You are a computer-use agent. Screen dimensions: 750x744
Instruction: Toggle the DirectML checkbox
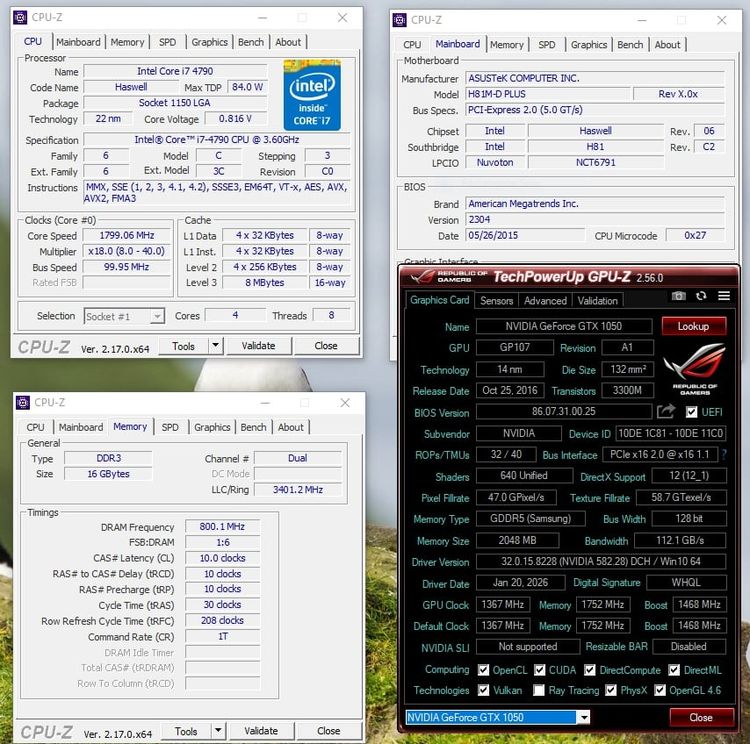tap(674, 670)
